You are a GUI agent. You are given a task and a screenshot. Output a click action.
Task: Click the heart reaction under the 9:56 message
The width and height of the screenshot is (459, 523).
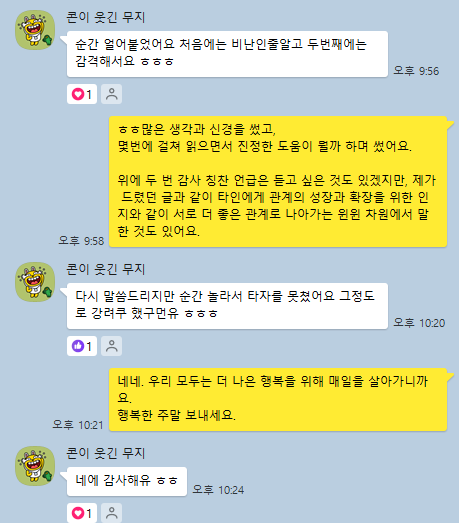point(82,94)
